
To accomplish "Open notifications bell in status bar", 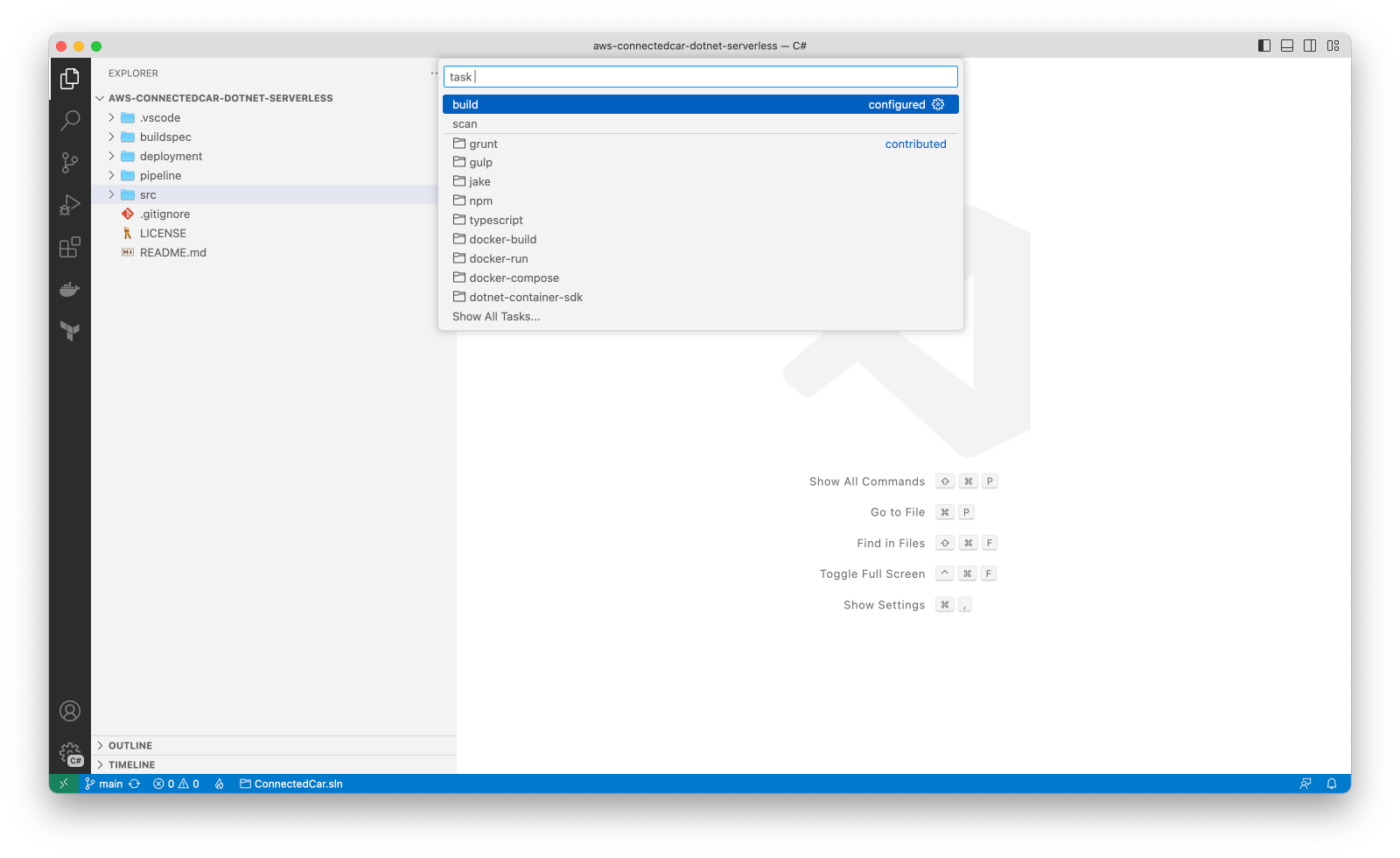I will pyautogui.click(x=1332, y=784).
